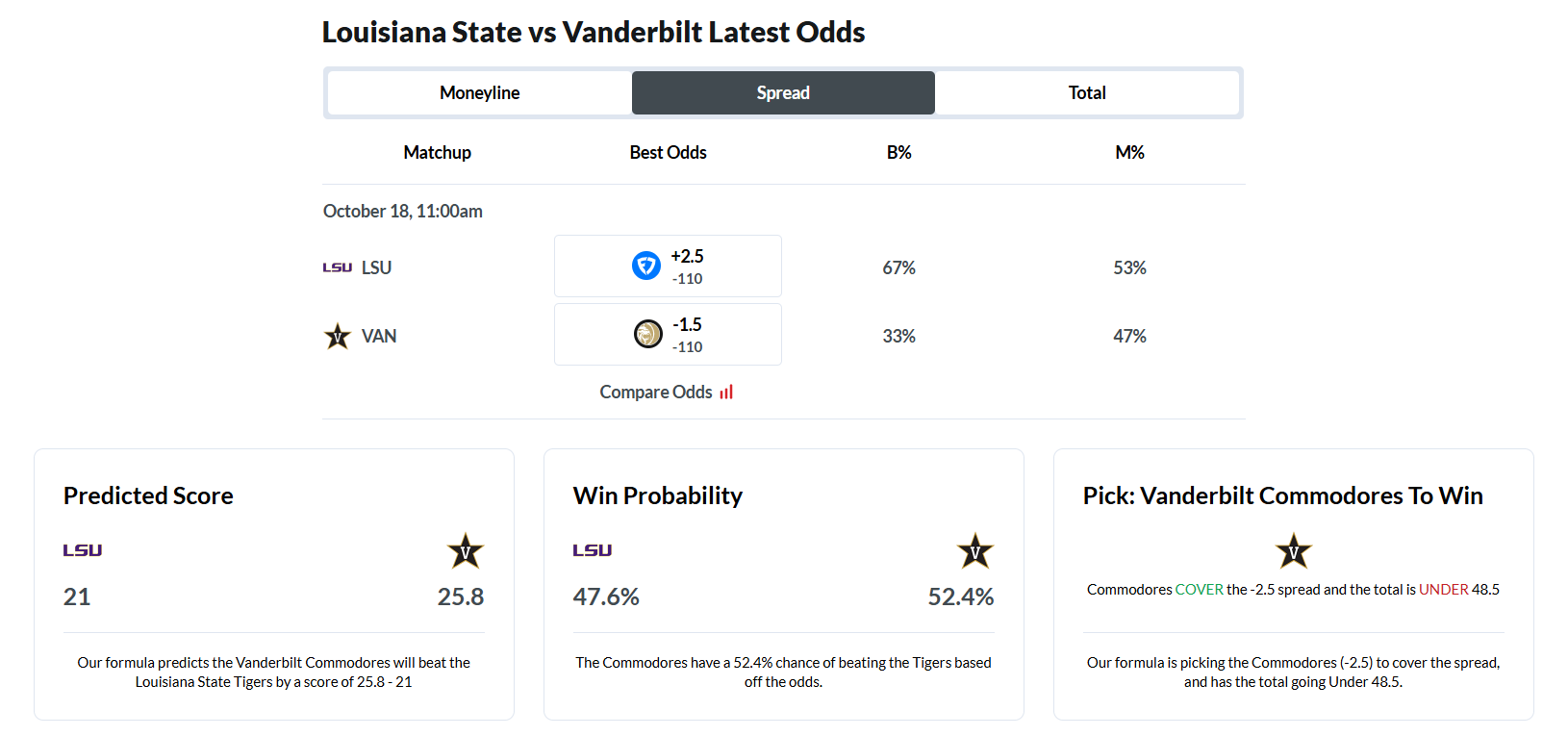Viewport: 1568px width, 736px height.
Task: Switch to the Moneyline tab
Action: pyautogui.click(x=479, y=92)
